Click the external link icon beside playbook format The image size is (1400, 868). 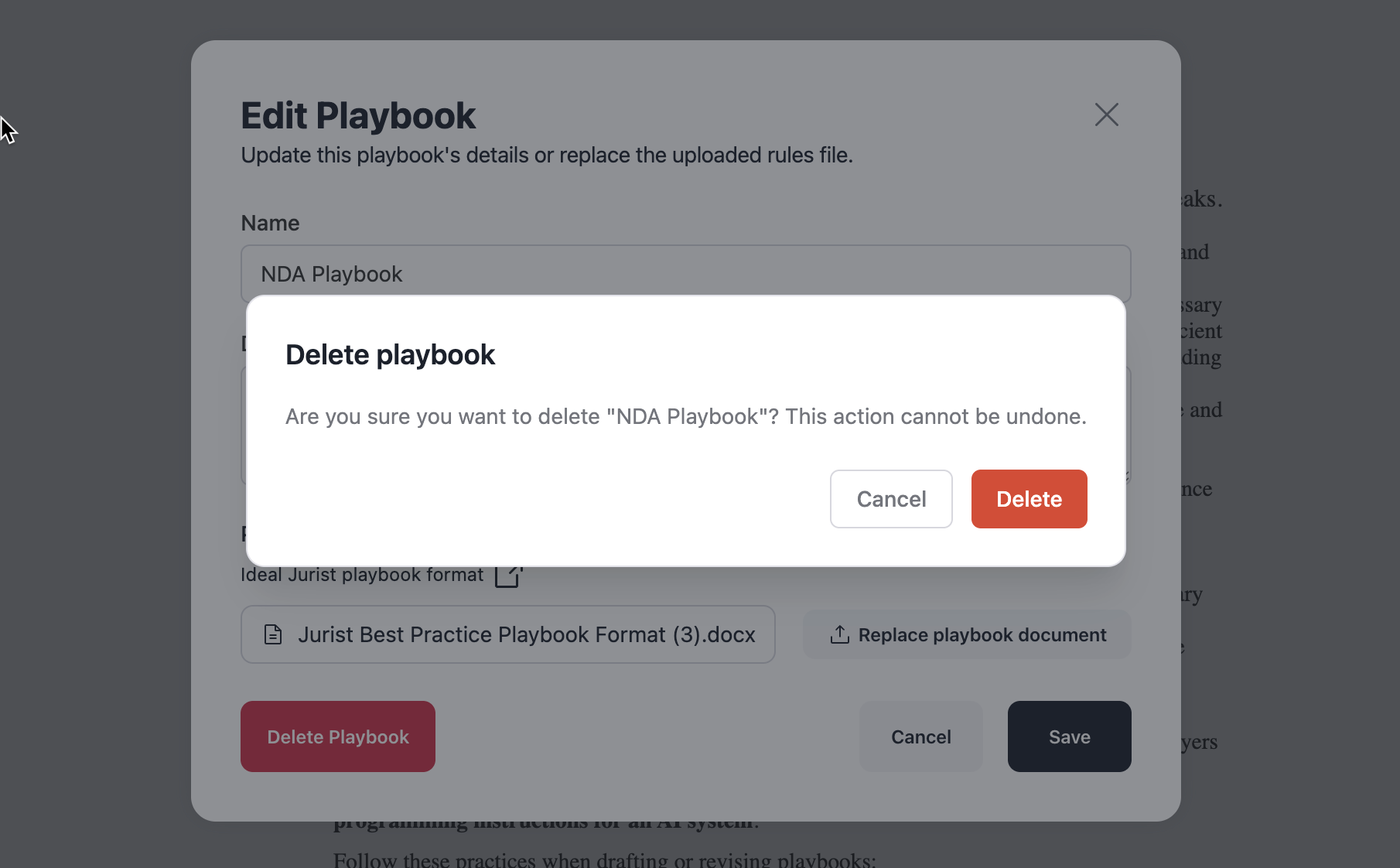[x=508, y=575]
